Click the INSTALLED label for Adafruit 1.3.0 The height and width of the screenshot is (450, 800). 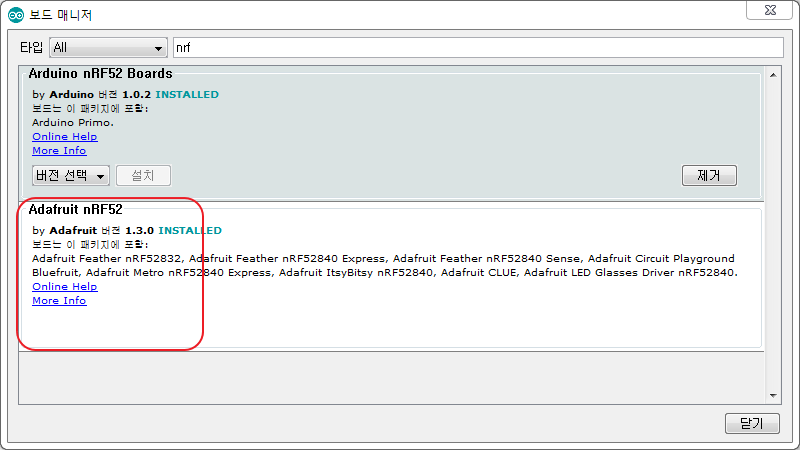point(190,230)
